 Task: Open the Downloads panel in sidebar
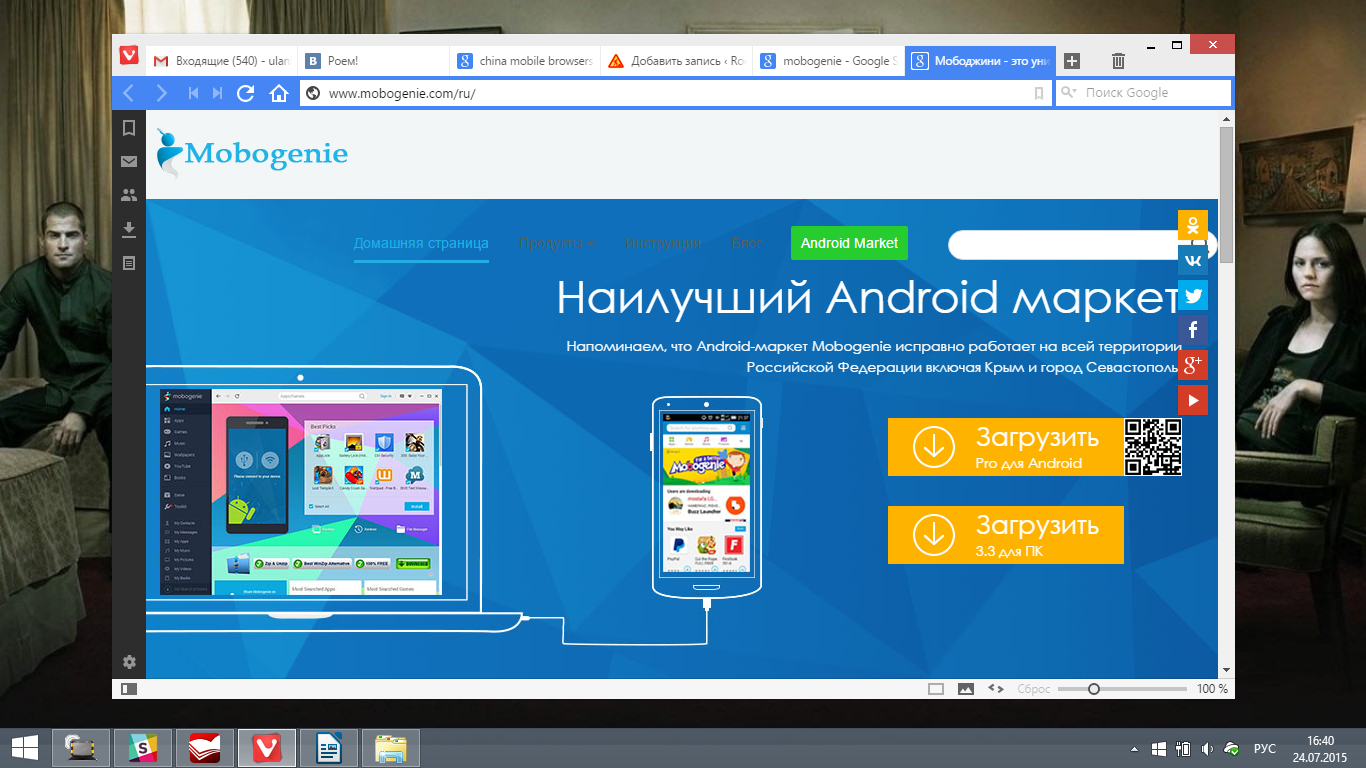(128, 229)
